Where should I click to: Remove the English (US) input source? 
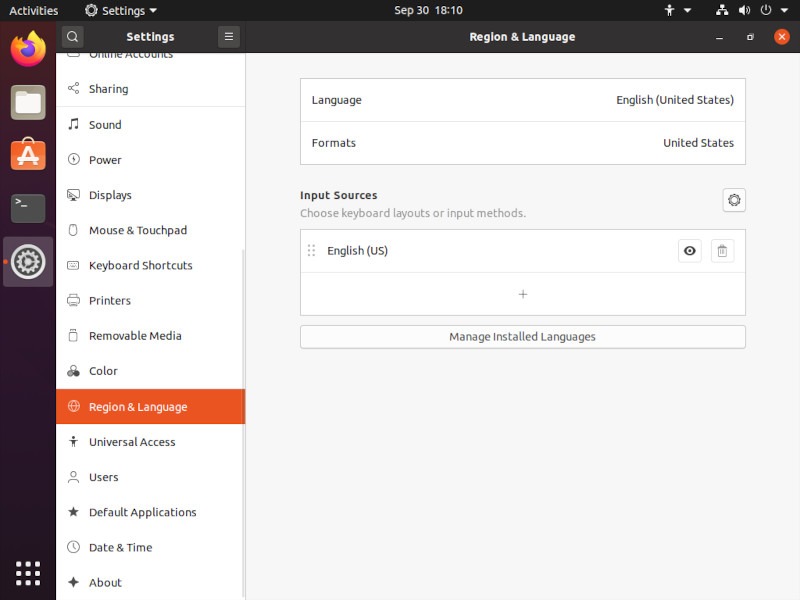pos(722,251)
